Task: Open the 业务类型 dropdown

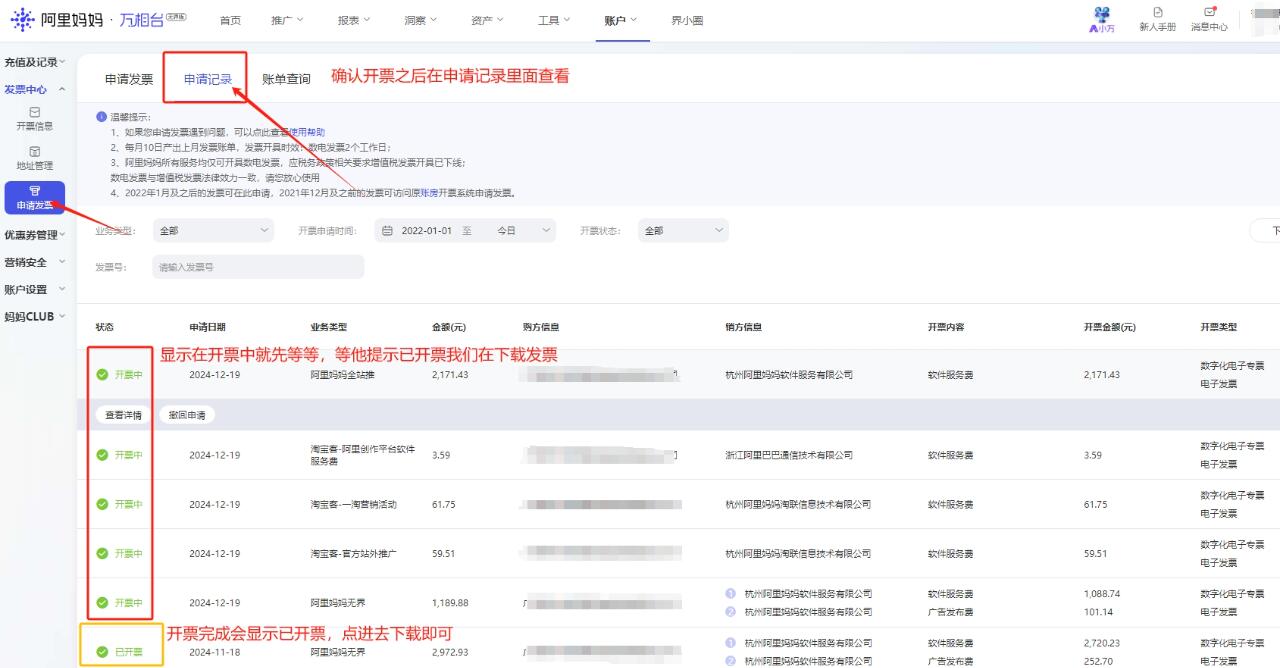Action: point(213,231)
